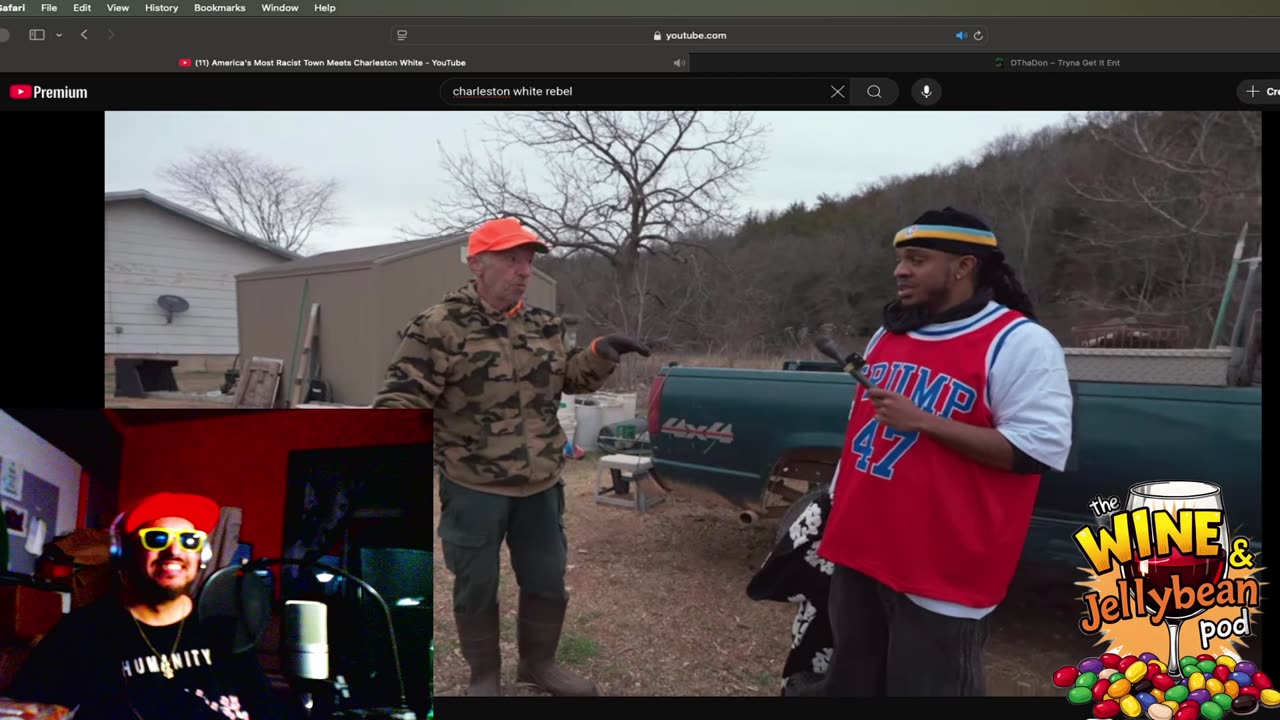Open the History menu

tap(161, 8)
